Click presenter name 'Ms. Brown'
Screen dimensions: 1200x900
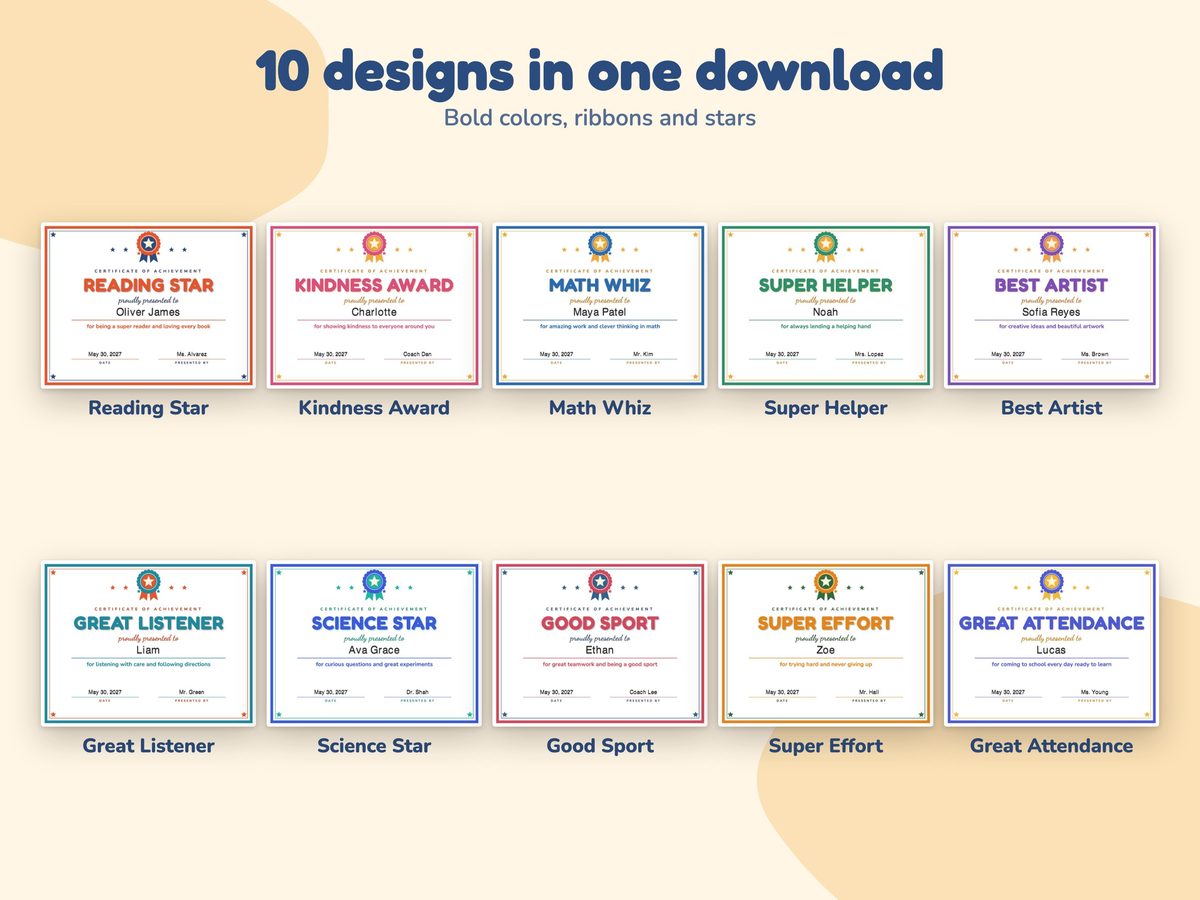coord(1096,354)
